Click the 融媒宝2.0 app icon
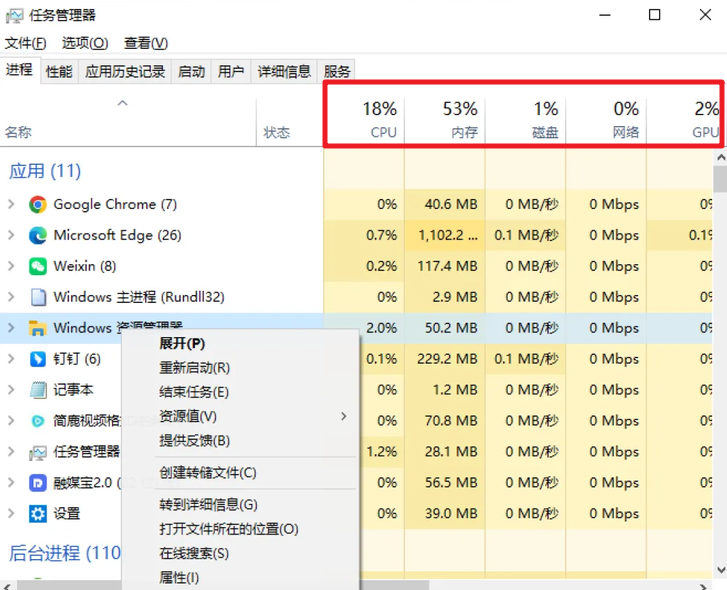727x590 pixels. (x=38, y=483)
